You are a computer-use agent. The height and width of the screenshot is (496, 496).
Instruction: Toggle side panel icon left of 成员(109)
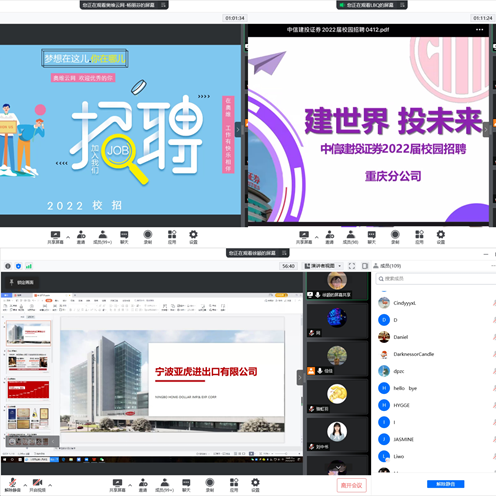click(365, 266)
